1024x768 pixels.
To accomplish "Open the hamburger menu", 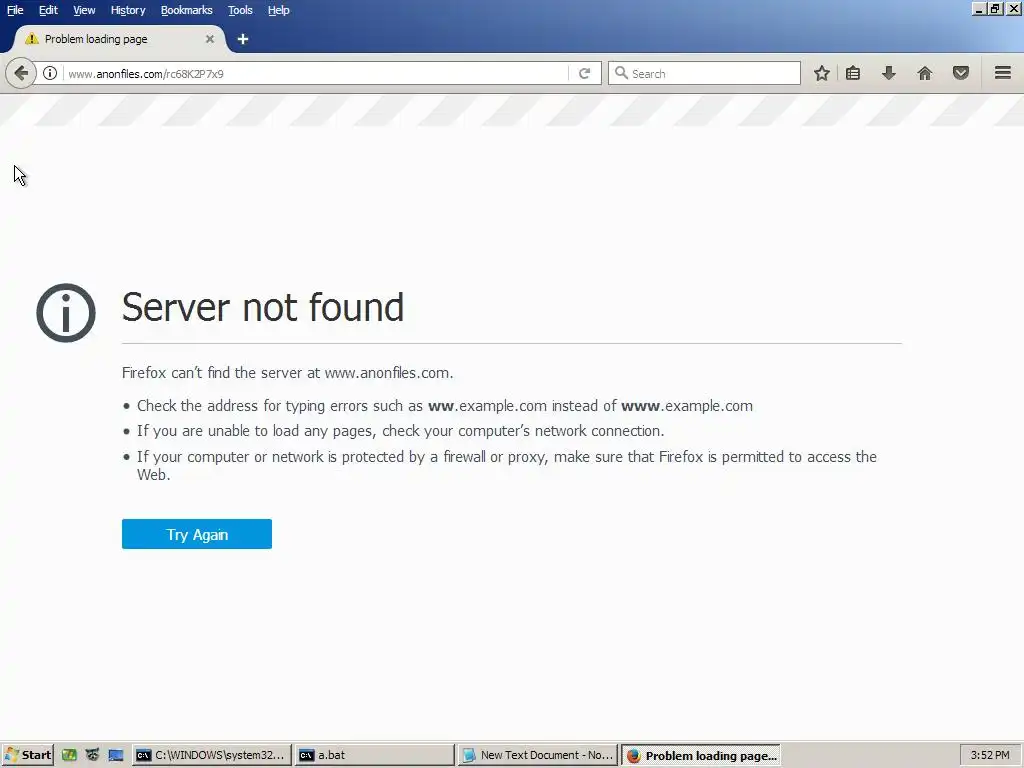I will coord(1003,73).
